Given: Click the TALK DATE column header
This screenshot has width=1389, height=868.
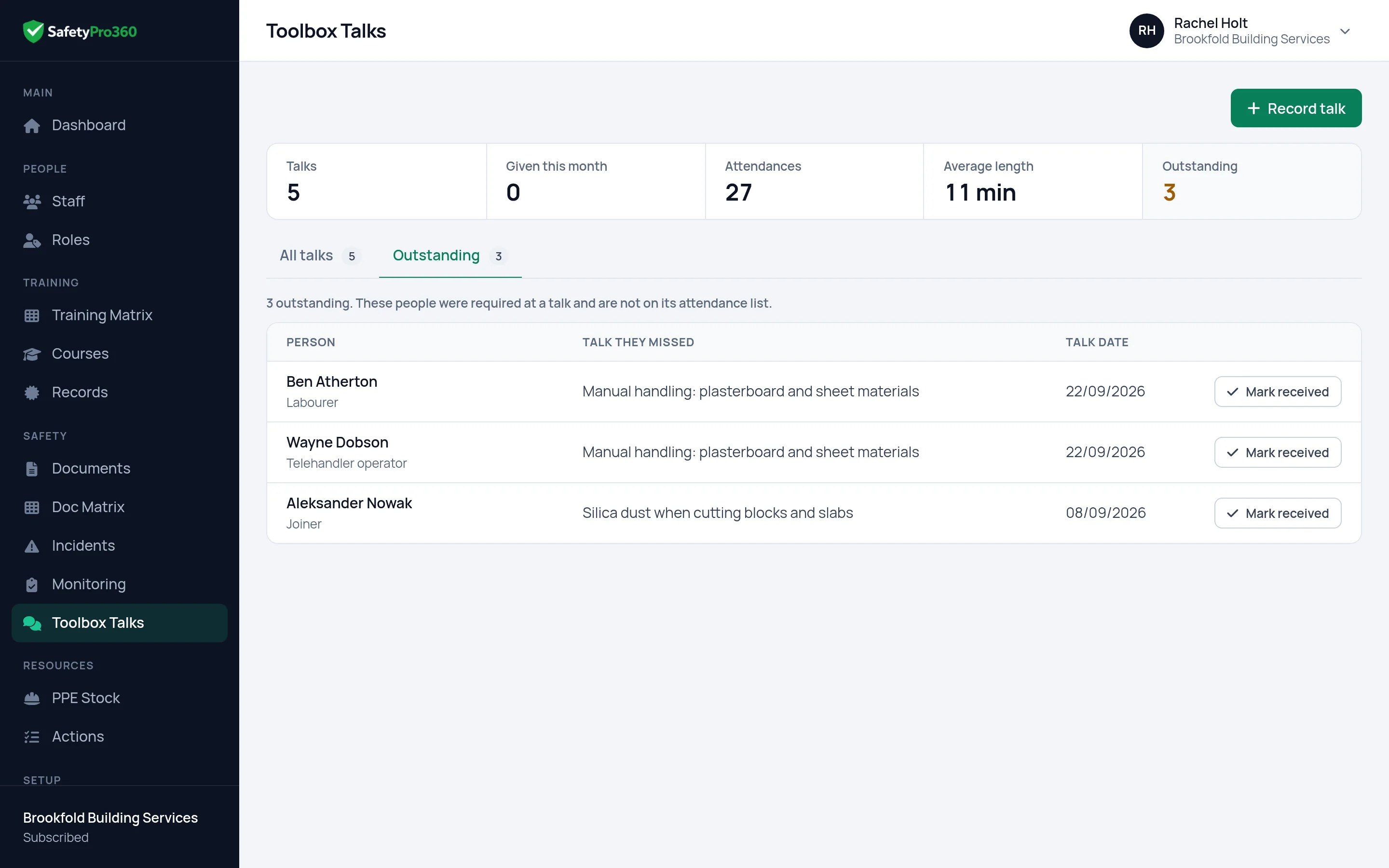Looking at the screenshot, I should [x=1097, y=342].
